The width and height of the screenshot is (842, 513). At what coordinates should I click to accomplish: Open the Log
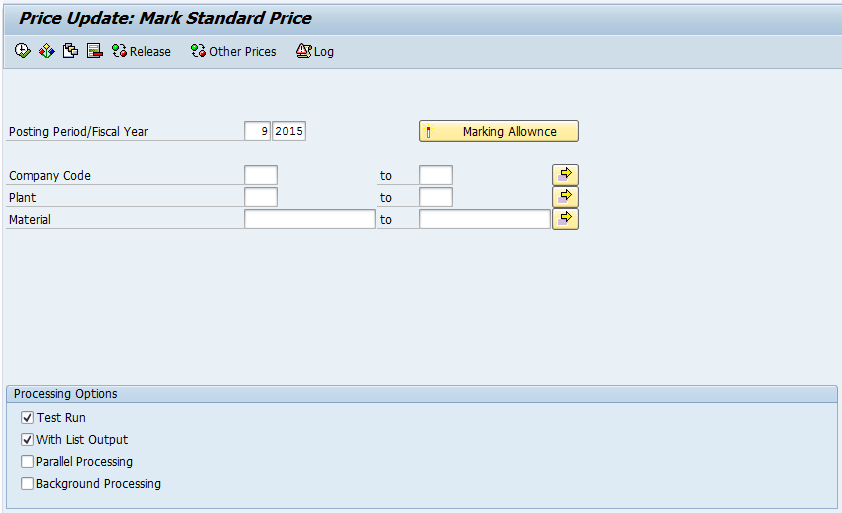[315, 51]
